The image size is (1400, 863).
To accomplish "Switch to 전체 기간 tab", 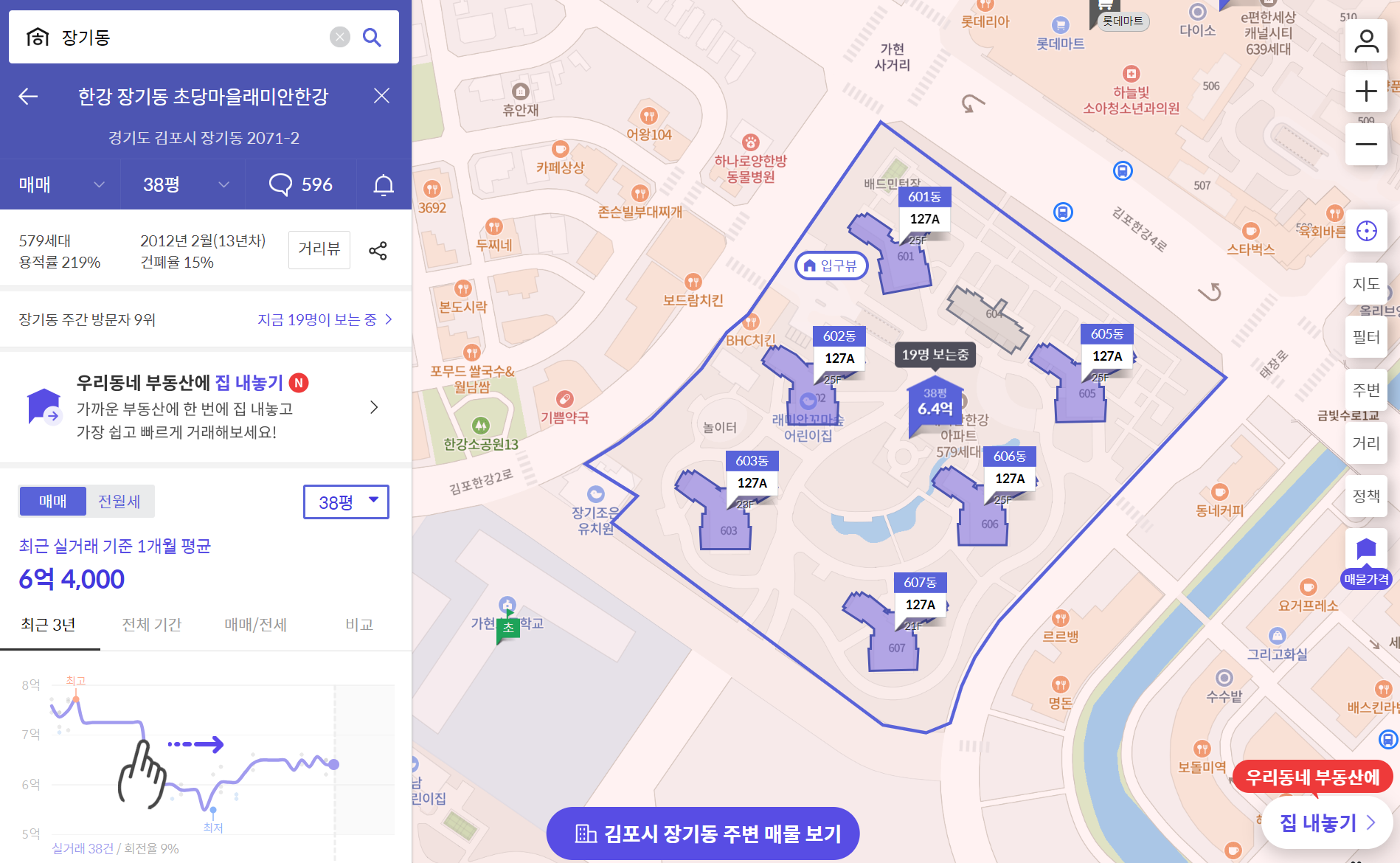I will click(x=152, y=625).
